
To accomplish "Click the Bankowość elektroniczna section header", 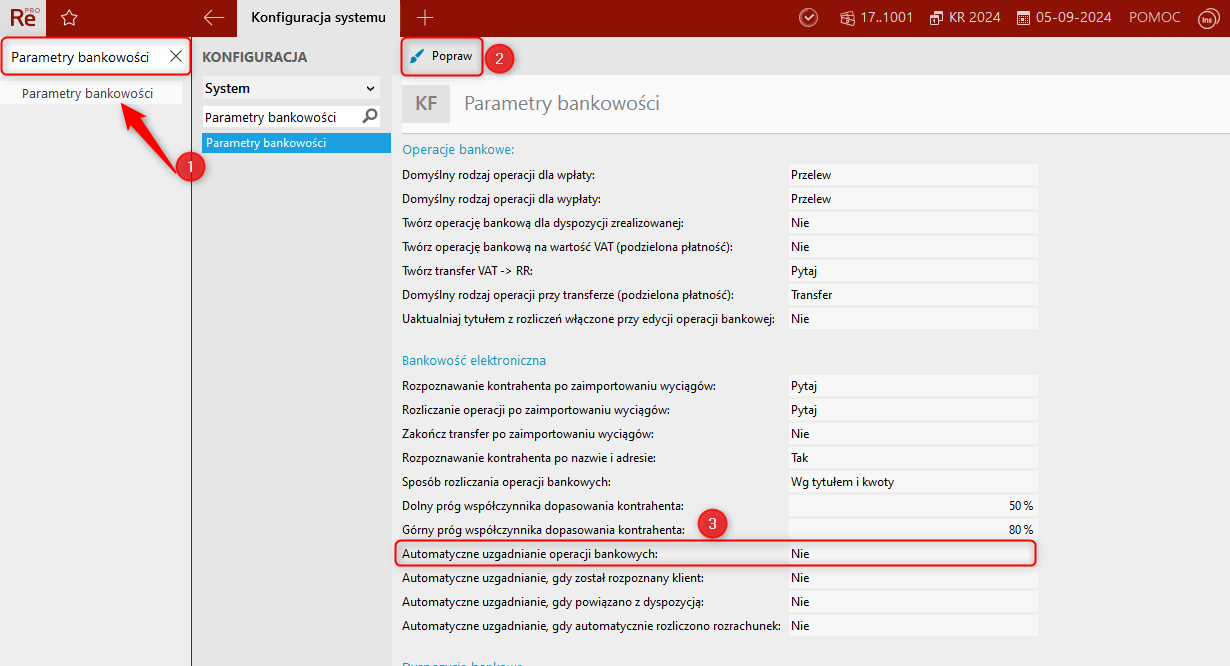I will click(474, 360).
